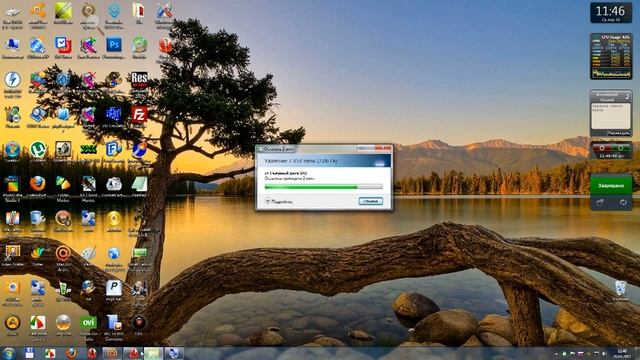Screen dimensions: 640x360
Task: Switch to Firefox in the taskbar
Action: [71, 353]
